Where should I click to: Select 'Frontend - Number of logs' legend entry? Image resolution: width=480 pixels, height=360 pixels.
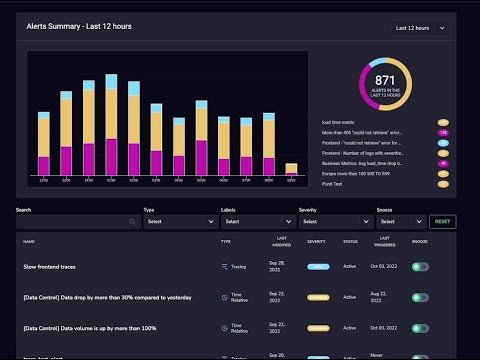click(362, 153)
